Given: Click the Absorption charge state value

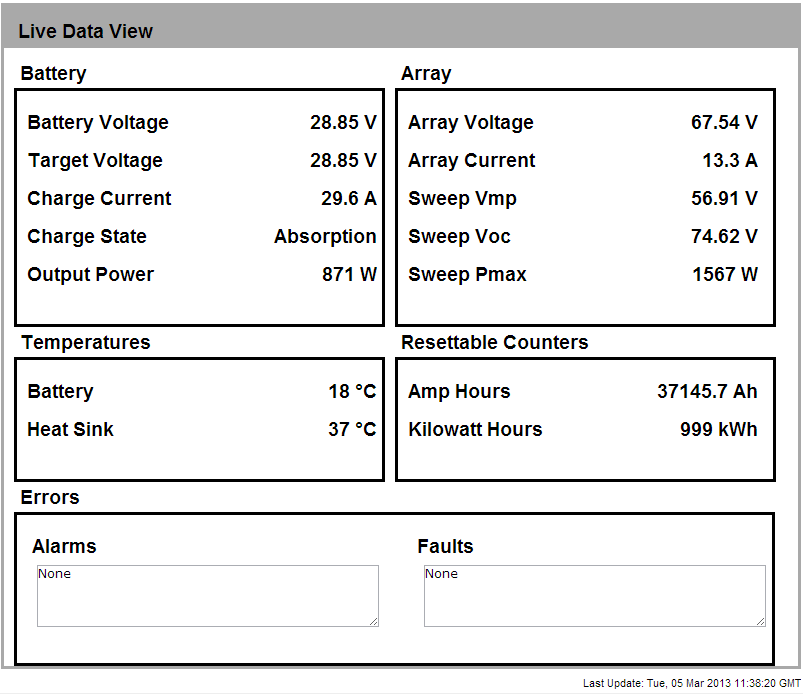Looking at the screenshot, I should point(325,237).
